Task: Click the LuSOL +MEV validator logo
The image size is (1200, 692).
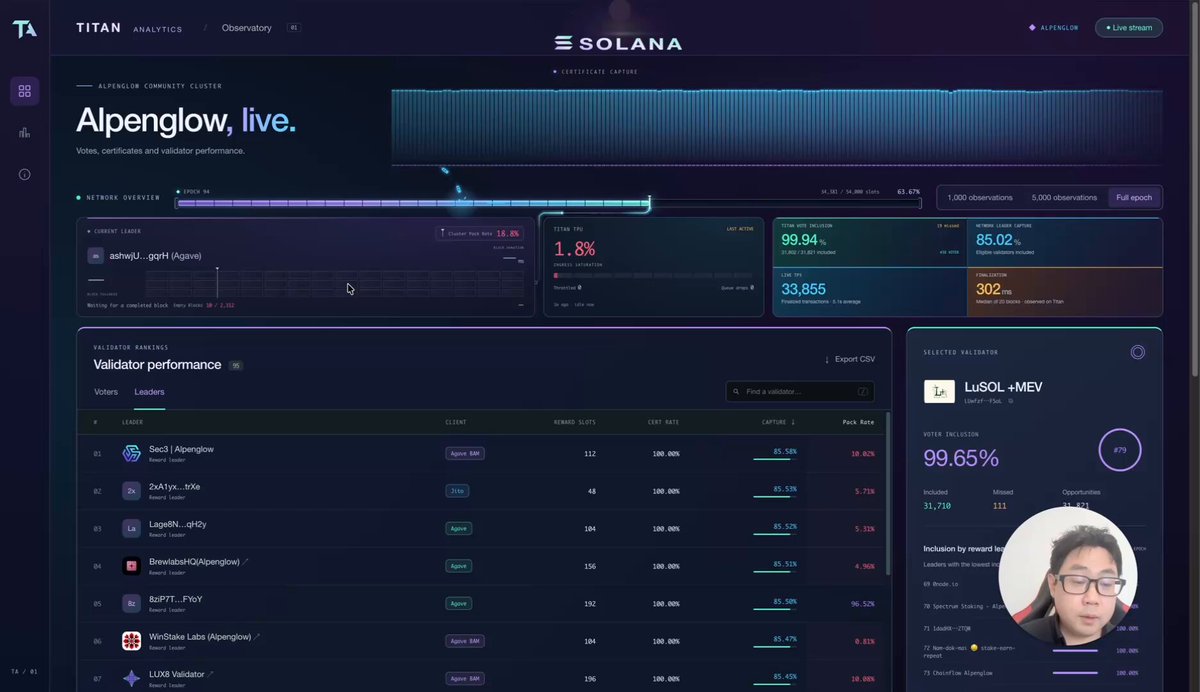Action: (x=939, y=391)
